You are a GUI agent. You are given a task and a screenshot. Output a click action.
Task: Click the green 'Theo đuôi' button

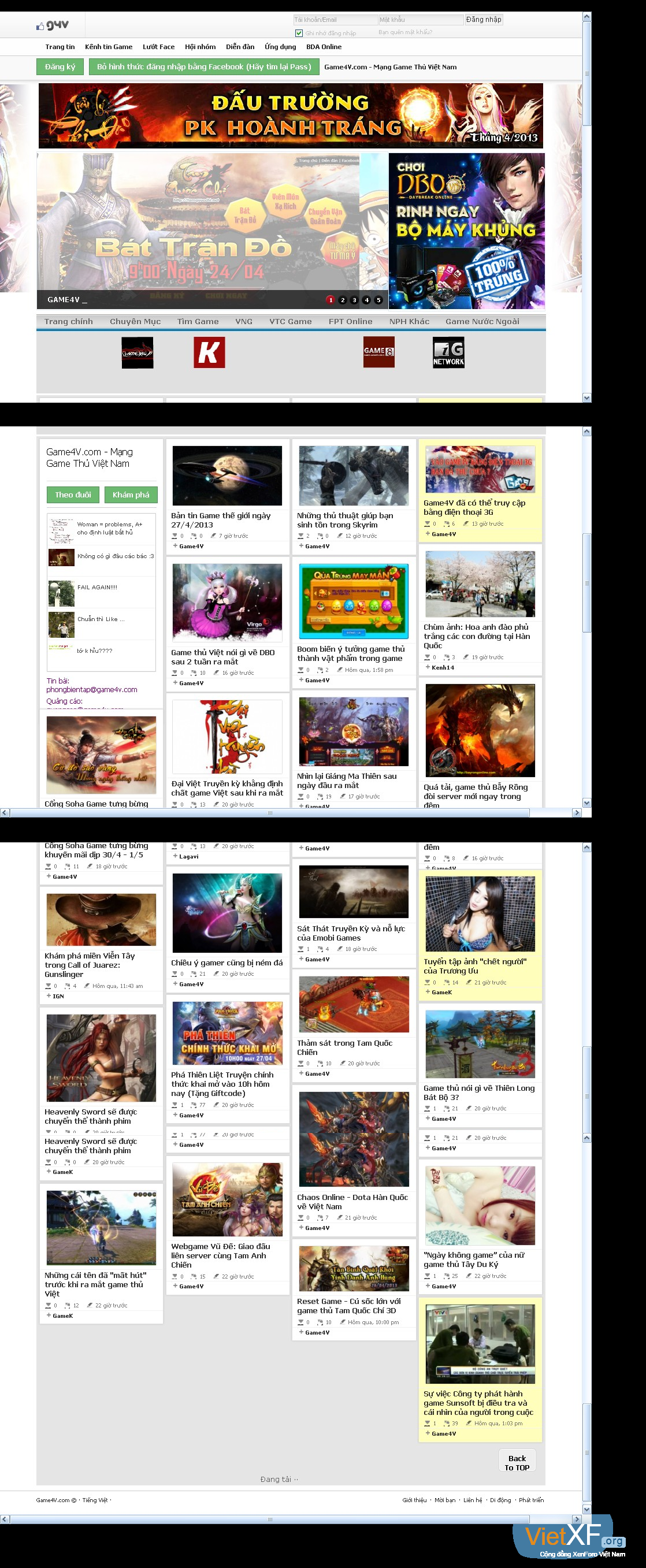[x=73, y=495]
